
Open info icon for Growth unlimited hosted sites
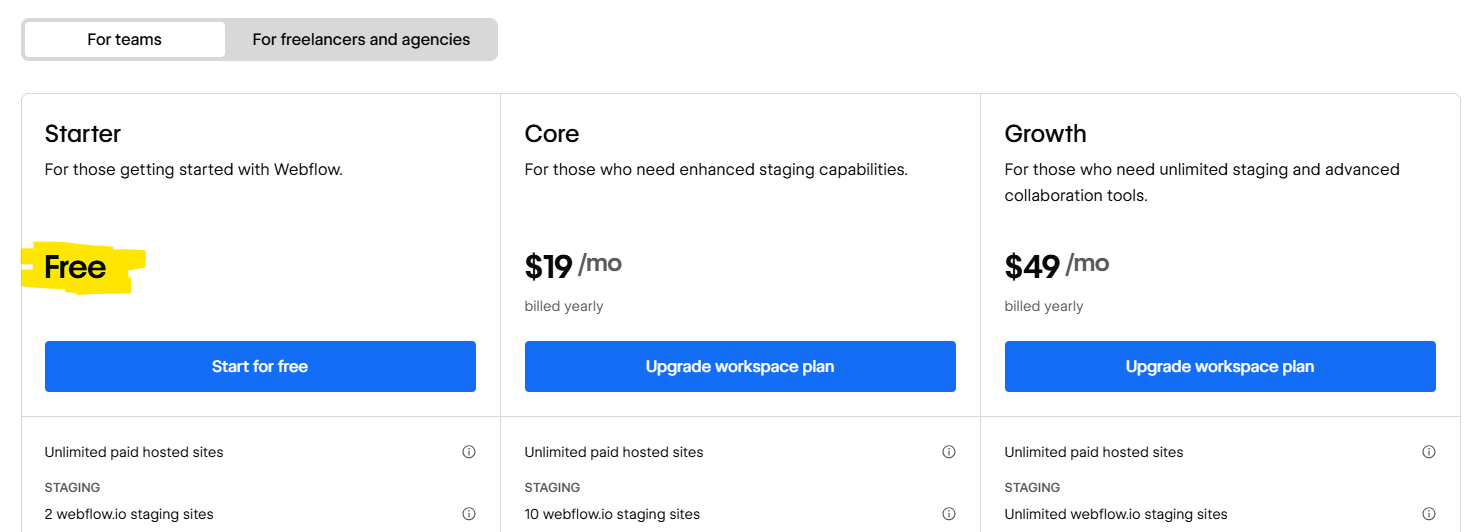[x=1428, y=452]
